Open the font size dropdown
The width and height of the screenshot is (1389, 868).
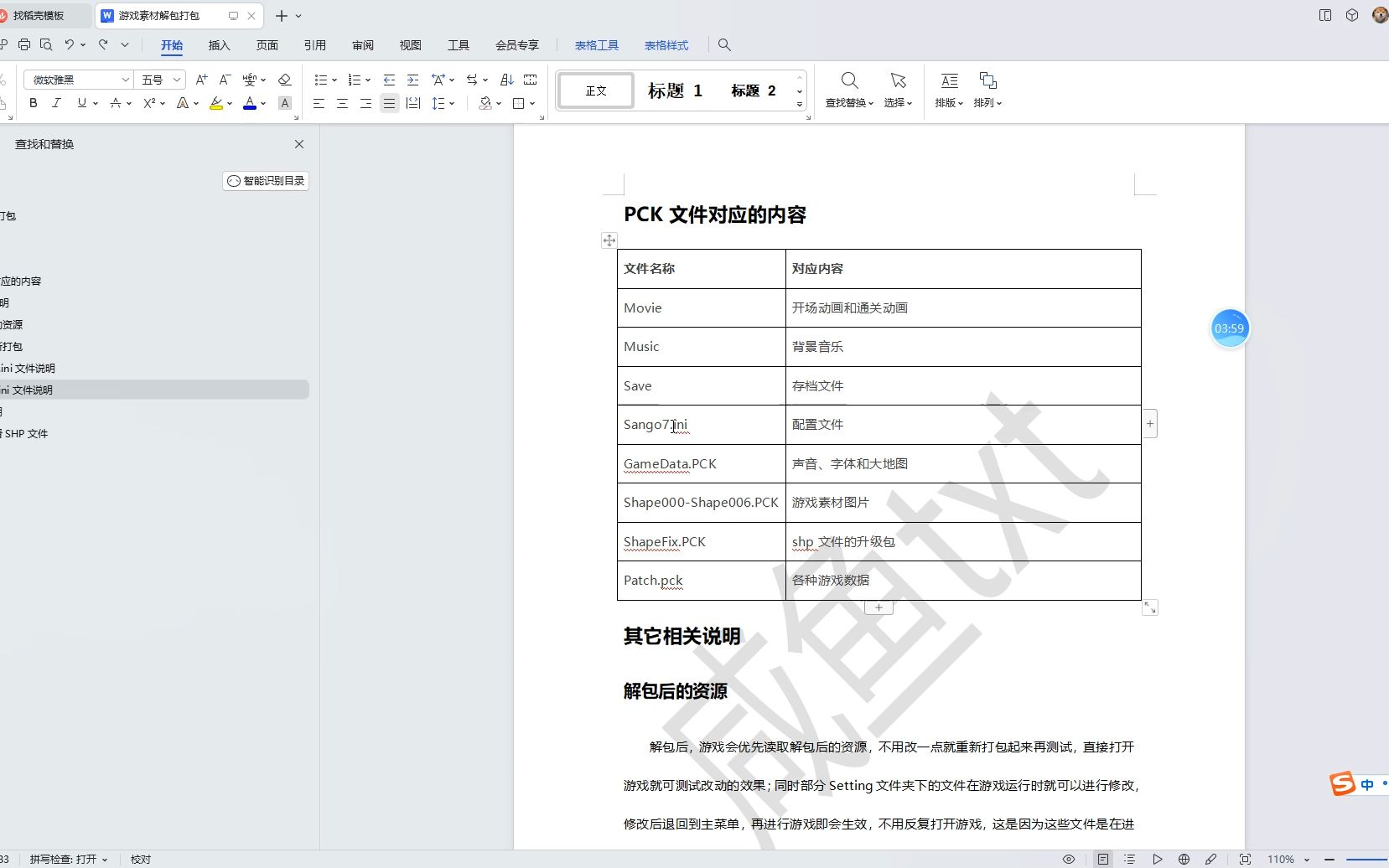pyautogui.click(x=177, y=80)
